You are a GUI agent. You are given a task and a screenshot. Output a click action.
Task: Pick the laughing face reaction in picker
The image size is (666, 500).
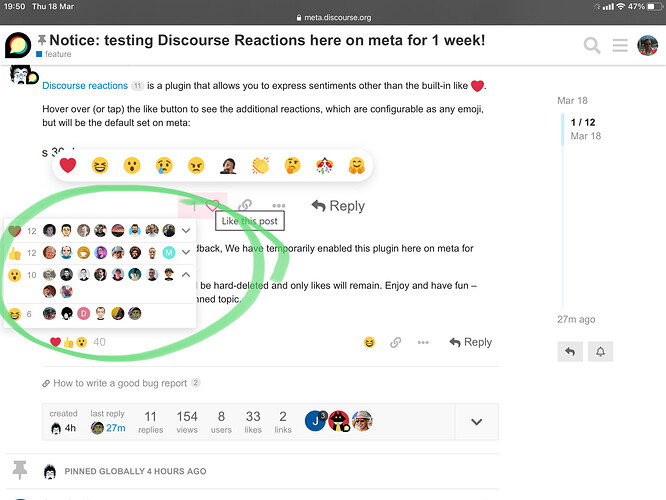[100, 165]
